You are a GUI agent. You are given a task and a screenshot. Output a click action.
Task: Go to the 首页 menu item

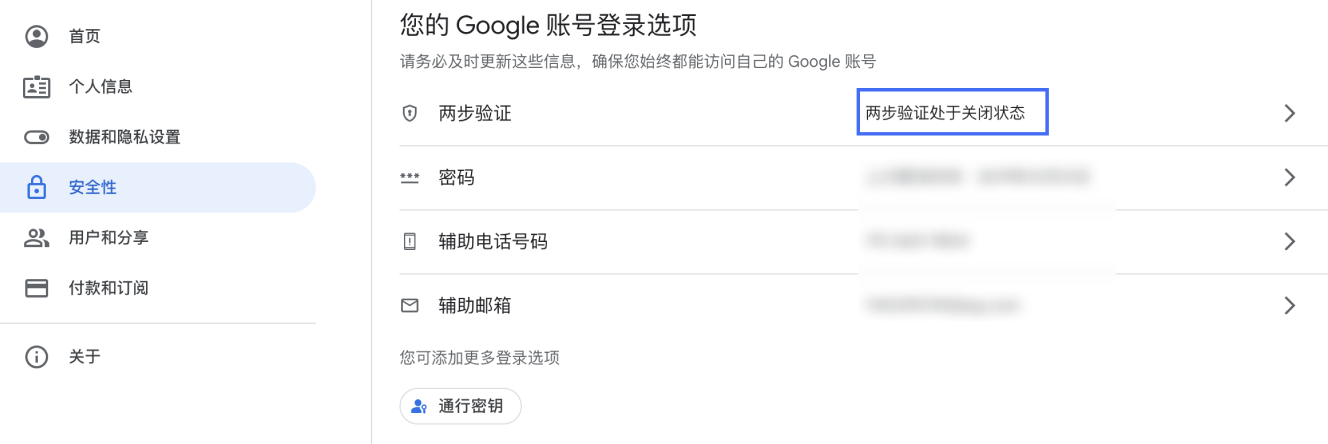(x=158, y=37)
